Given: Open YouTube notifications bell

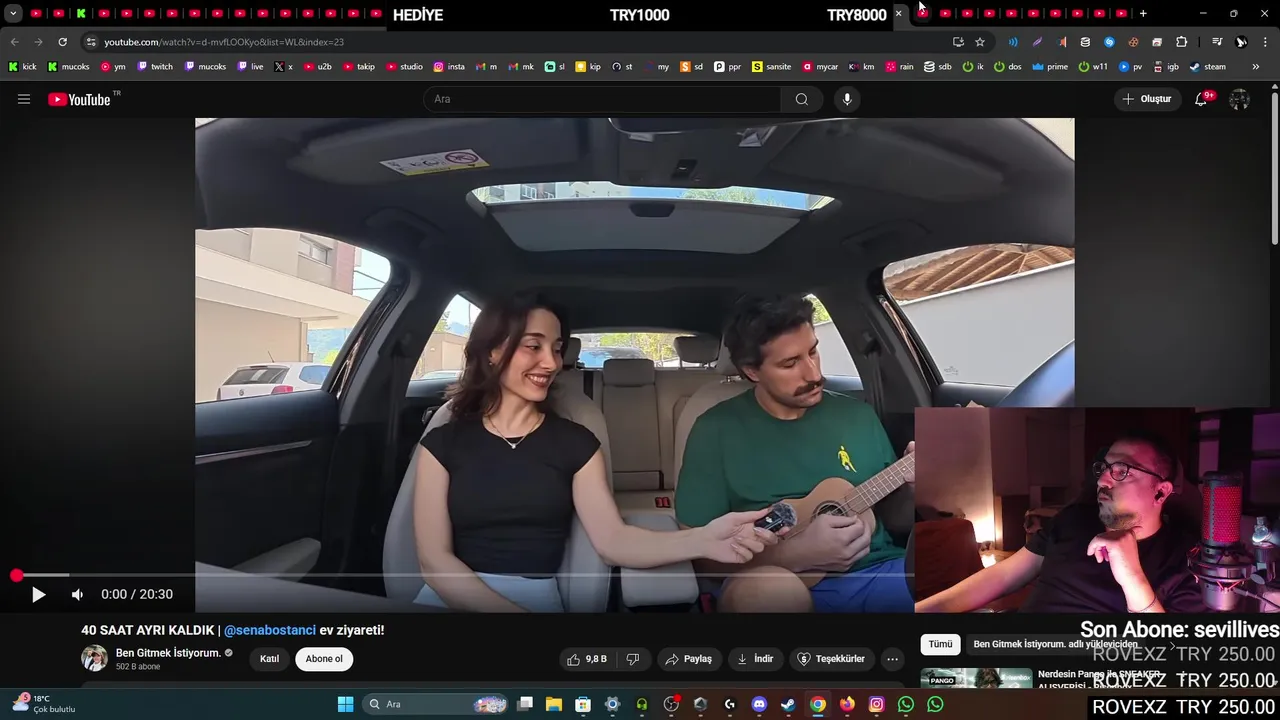Looking at the screenshot, I should 1201,99.
